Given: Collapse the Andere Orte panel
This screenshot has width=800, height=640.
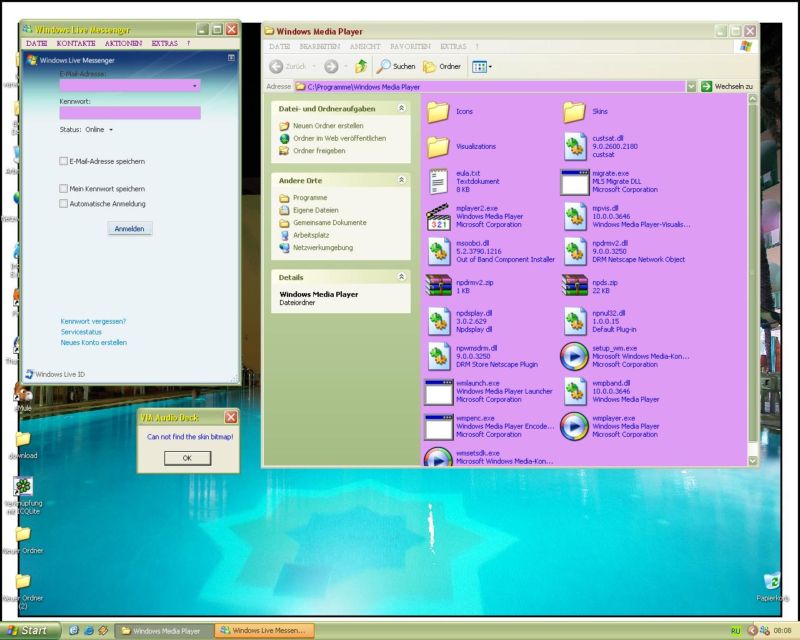Looking at the screenshot, I should click(402, 180).
